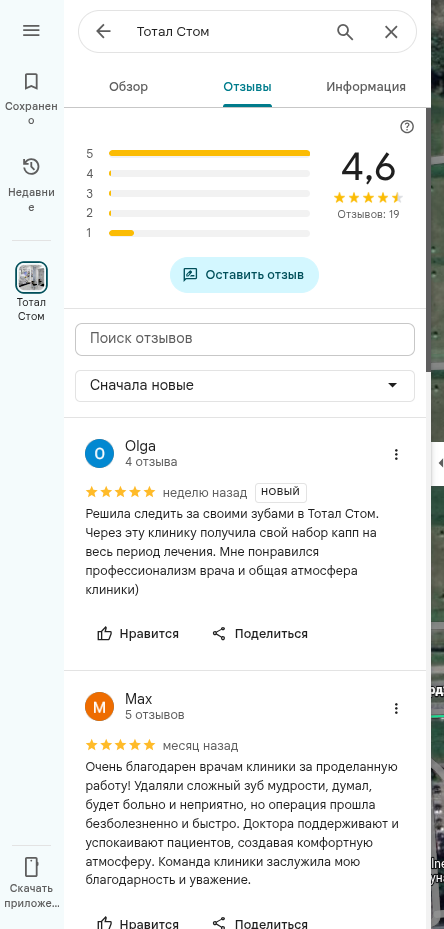
Task: Focus the 'Поиск отзывов' search field
Action: (245, 339)
